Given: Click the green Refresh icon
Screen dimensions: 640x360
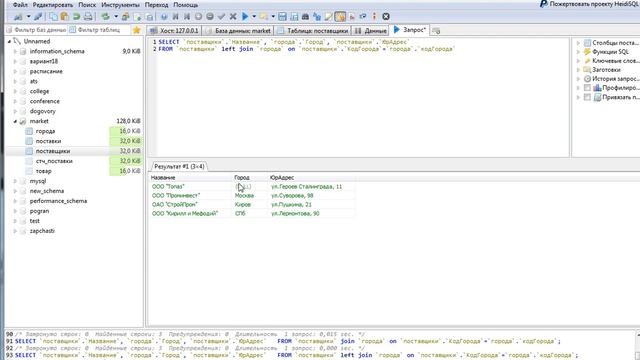Looking at the screenshot, I should (x=106, y=17).
